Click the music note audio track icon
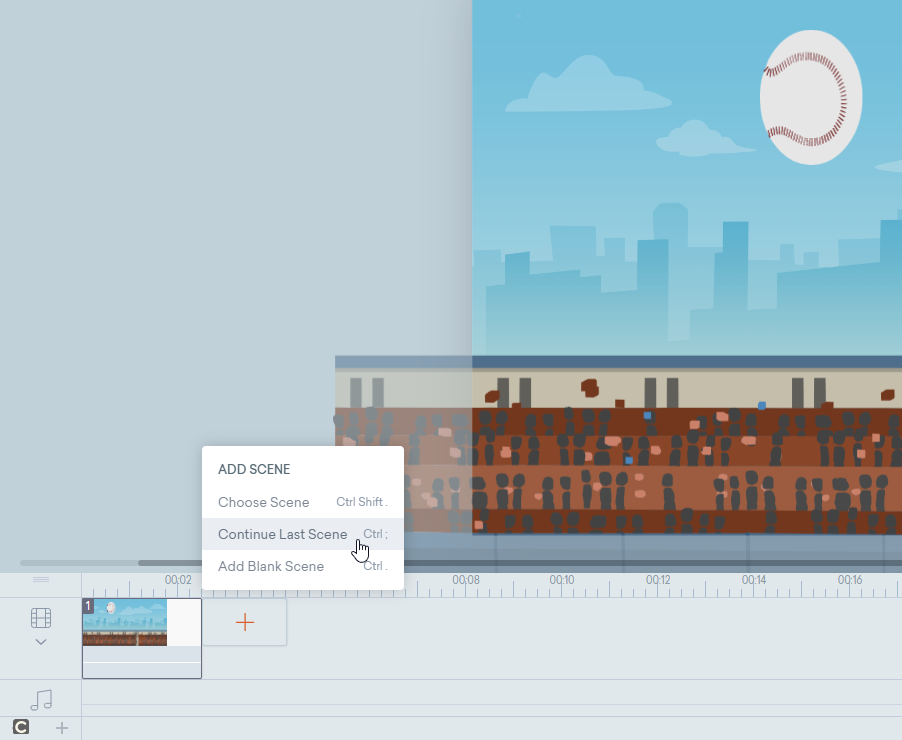Image resolution: width=902 pixels, height=740 pixels. coord(41,699)
